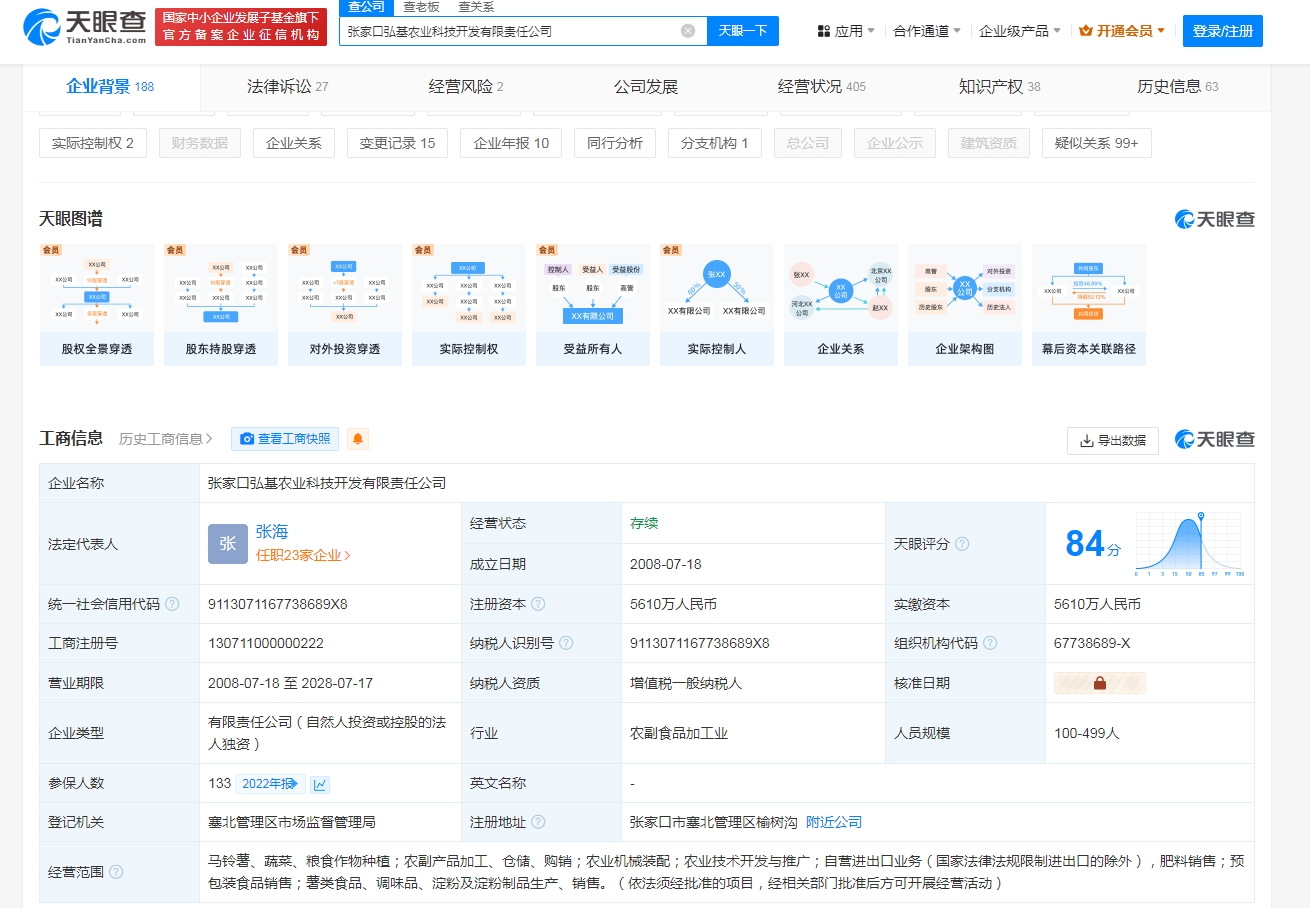Click the help icon next to 纳税人识别号
This screenshot has height=908, width=1310.
pyautogui.click(x=567, y=643)
